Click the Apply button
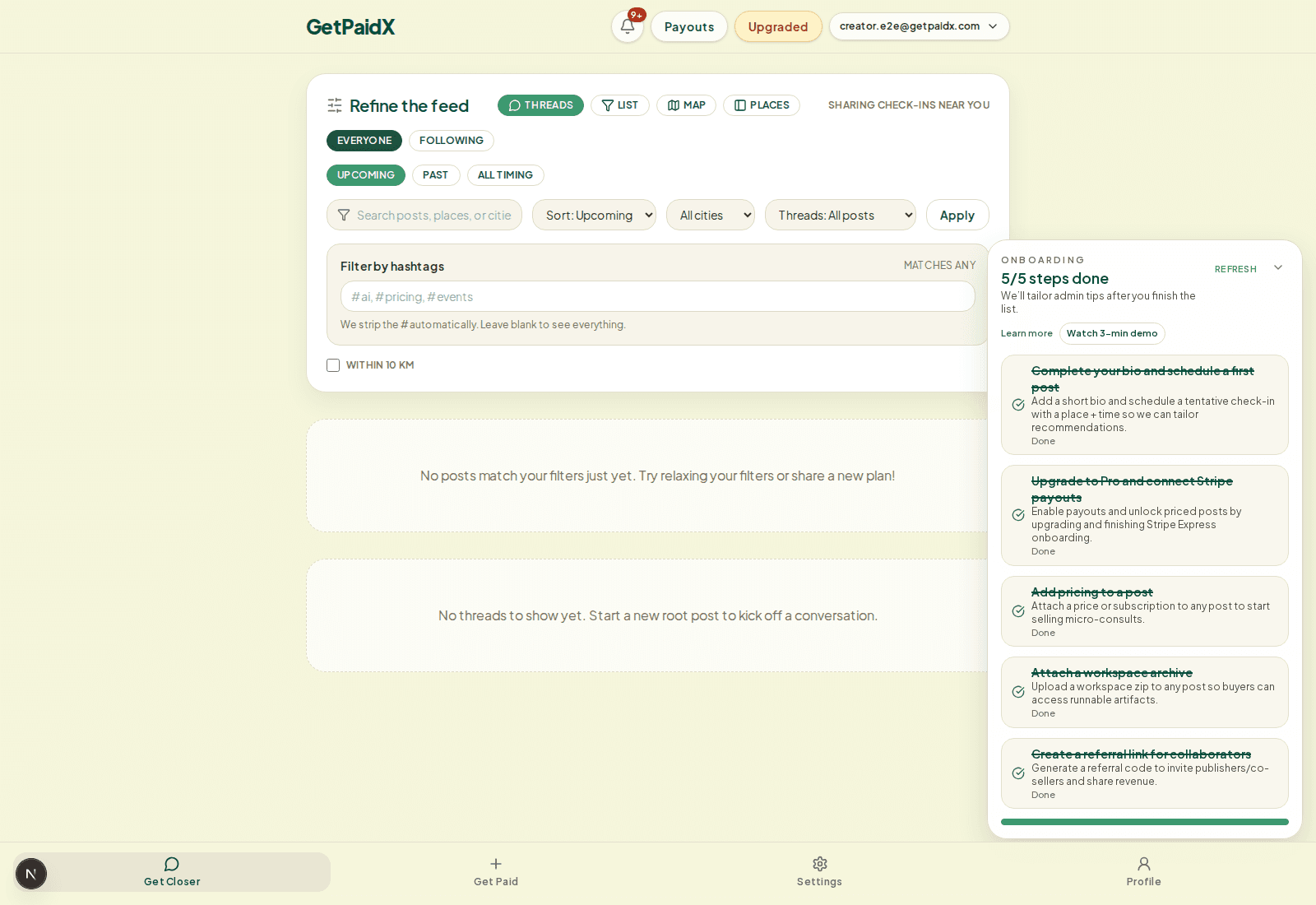This screenshot has width=1316, height=905. [x=957, y=215]
